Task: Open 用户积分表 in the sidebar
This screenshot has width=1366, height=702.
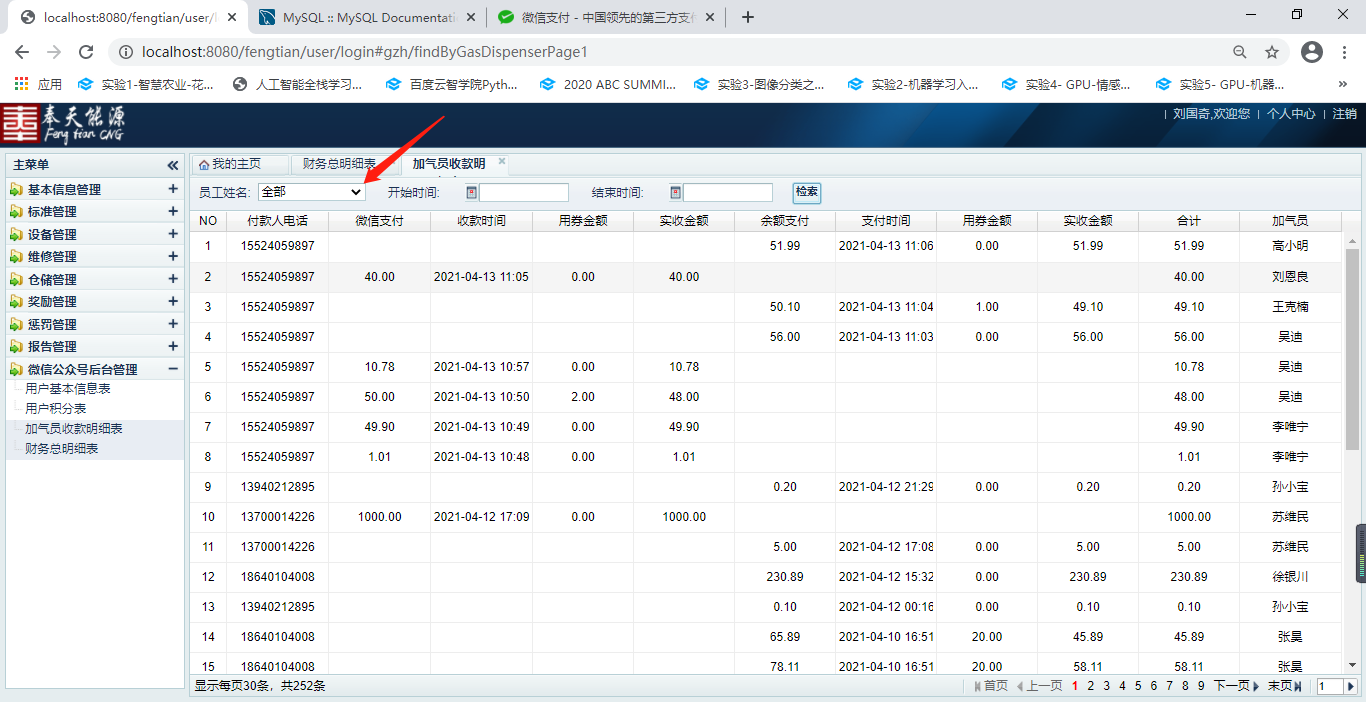Action: [56, 408]
